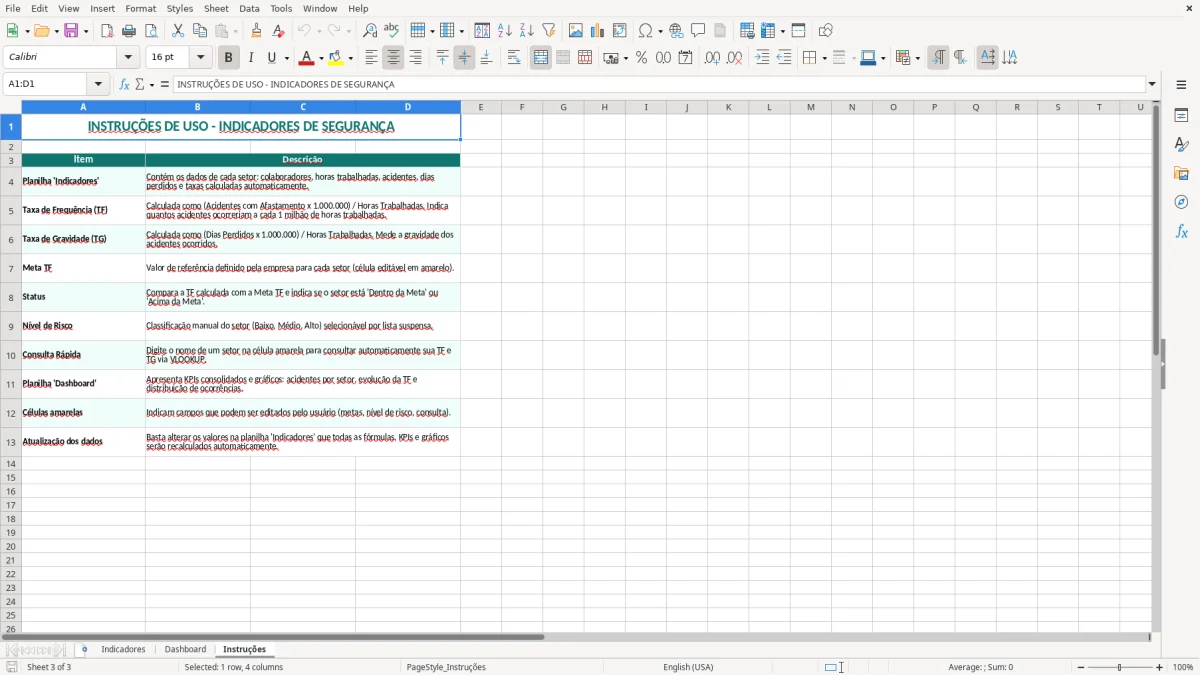This screenshot has height=675, width=1200.
Task: Add Decimal Place icon
Action: pos(712,58)
